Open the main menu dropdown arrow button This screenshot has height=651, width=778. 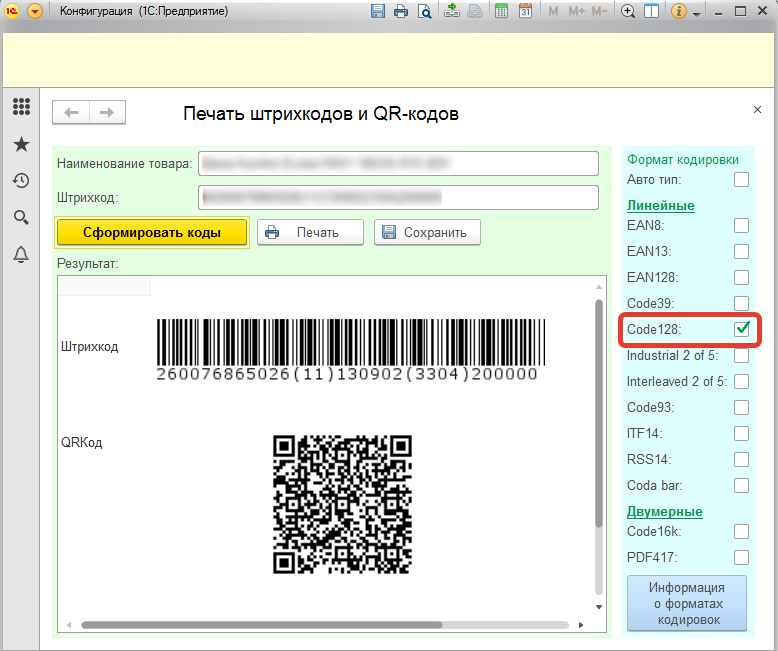click(x=35, y=11)
